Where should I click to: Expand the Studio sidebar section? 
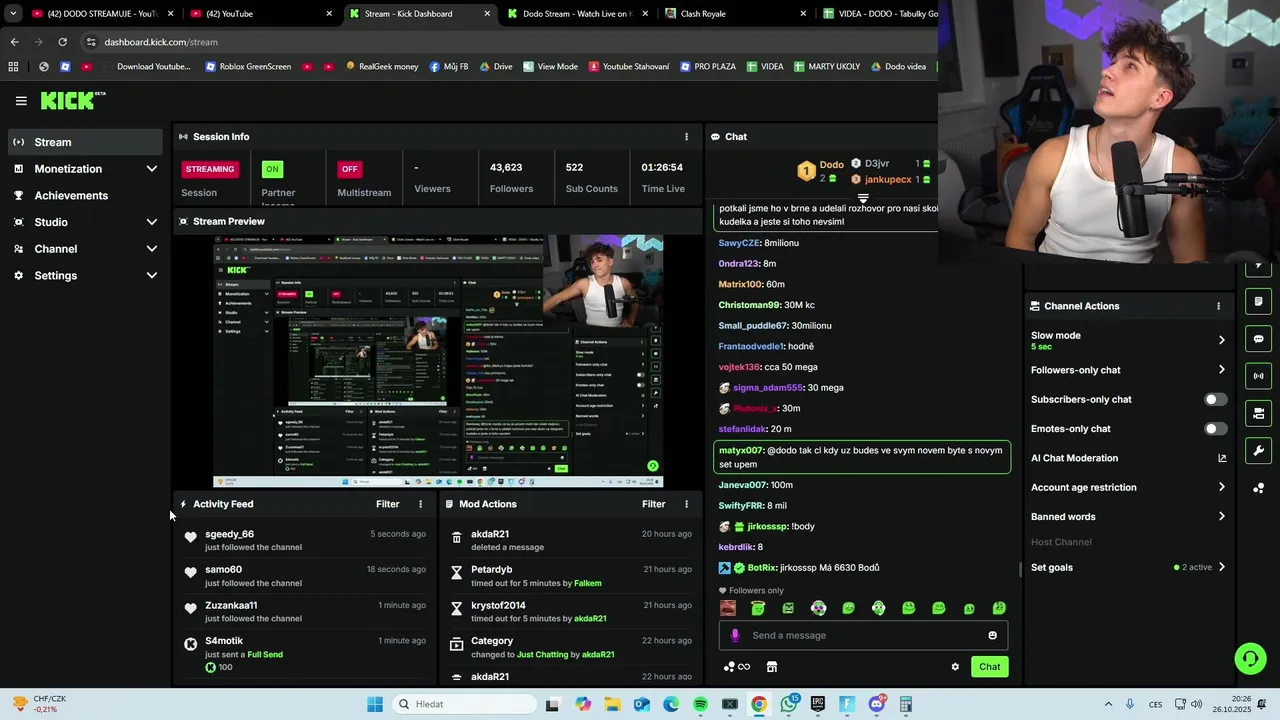tap(152, 222)
